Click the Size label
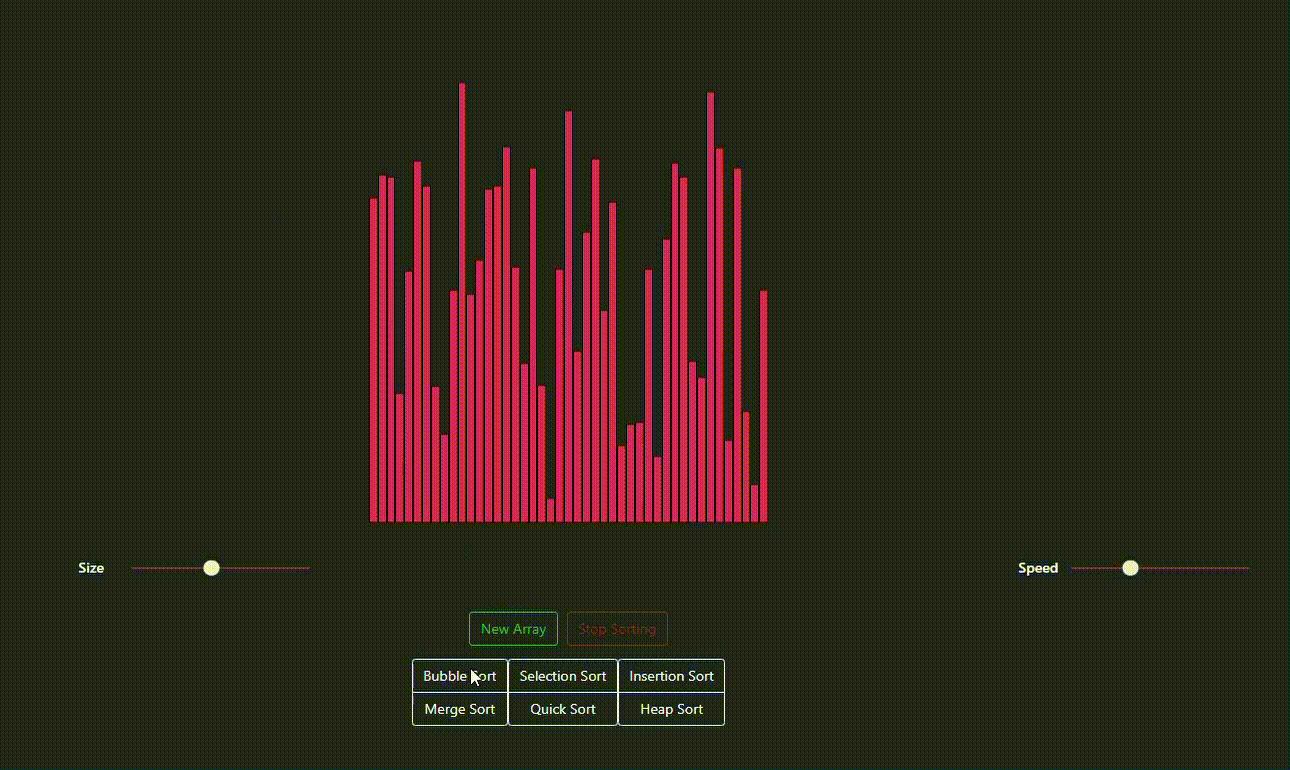 [90, 567]
